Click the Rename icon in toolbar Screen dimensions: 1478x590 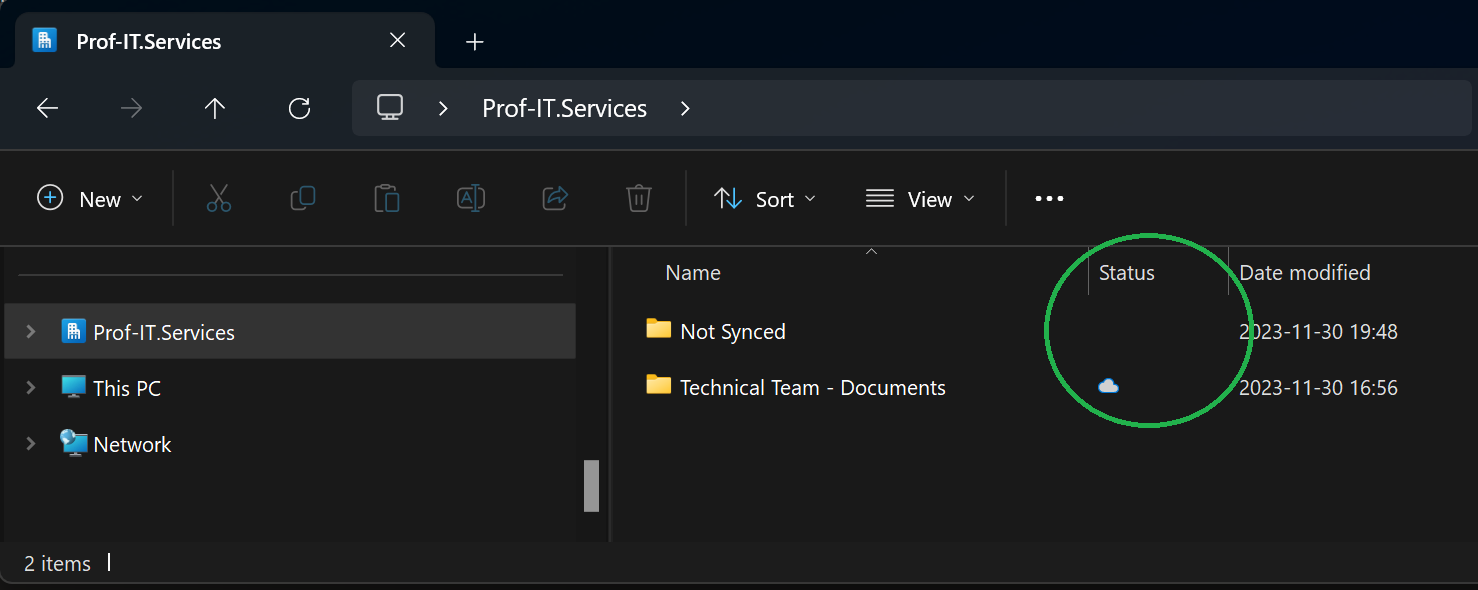[471, 199]
